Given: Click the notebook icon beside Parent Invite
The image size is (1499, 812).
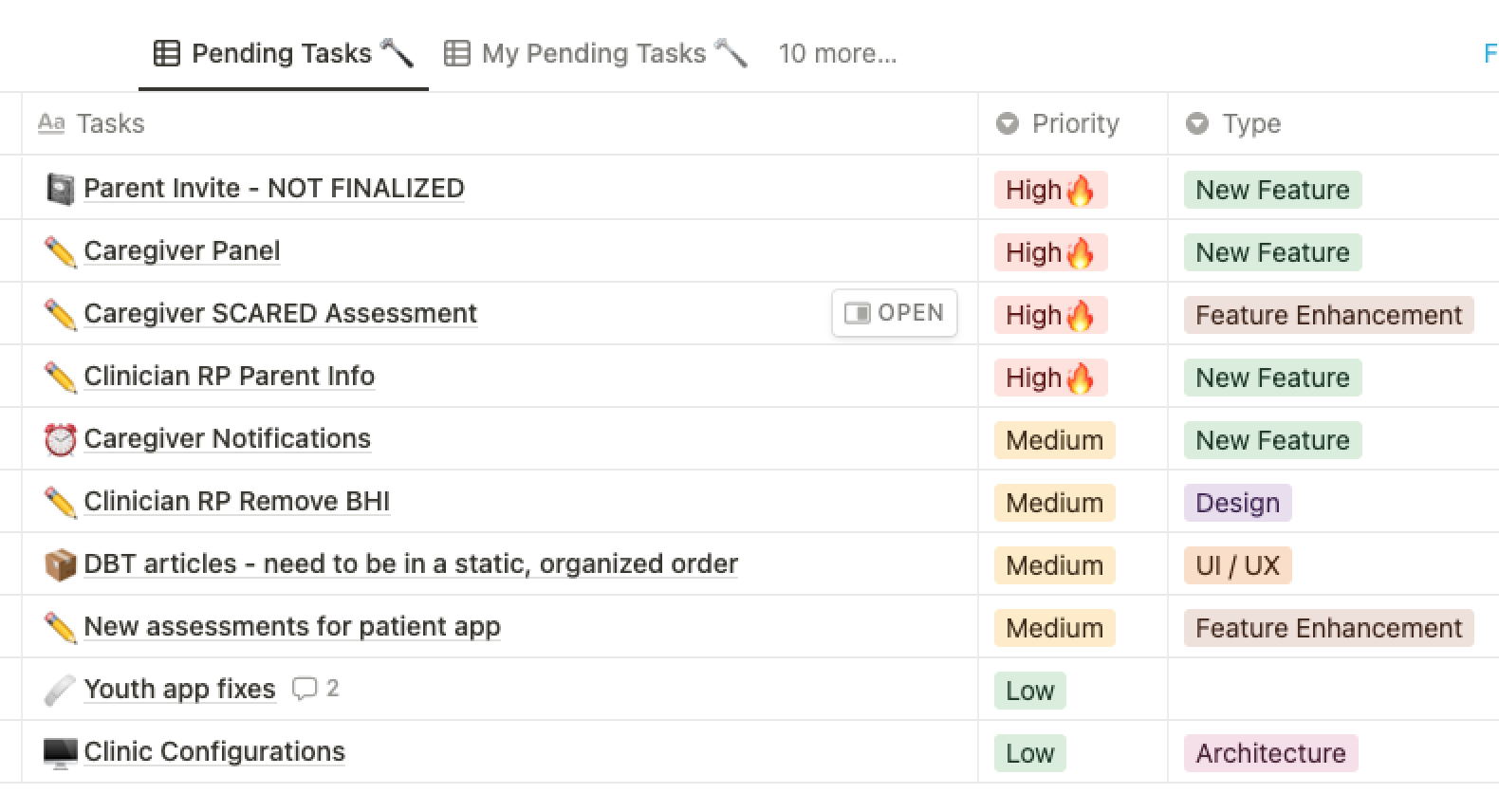Looking at the screenshot, I should (x=60, y=189).
